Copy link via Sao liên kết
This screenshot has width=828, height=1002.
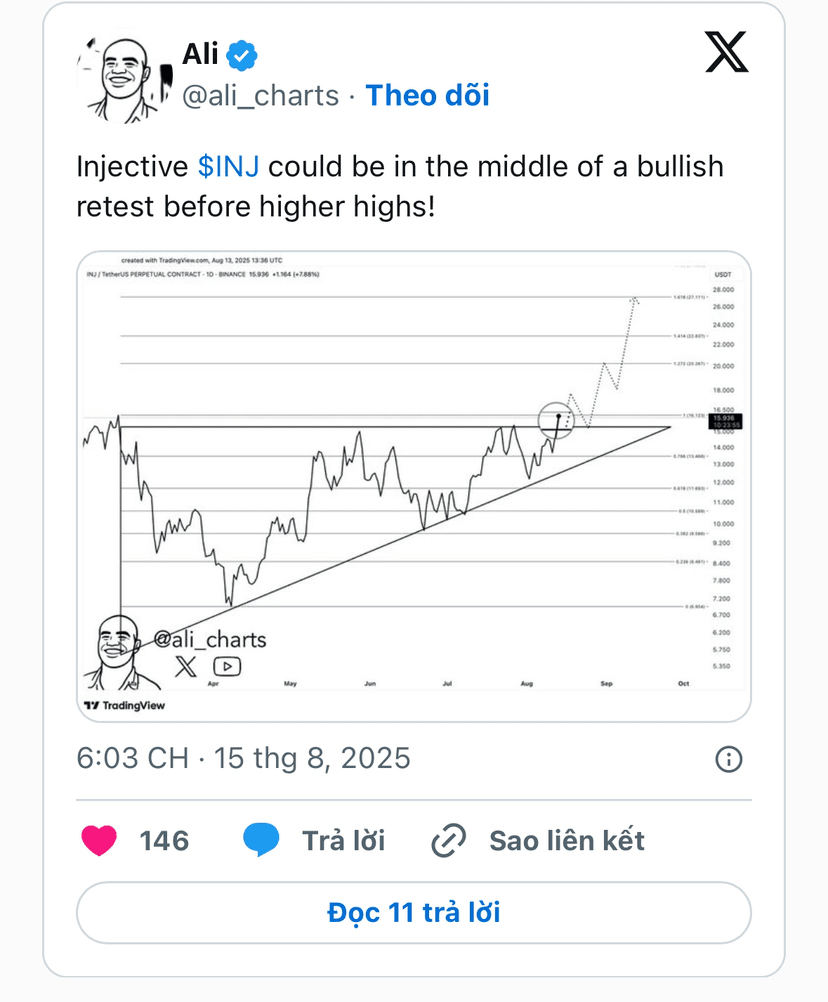(567, 841)
